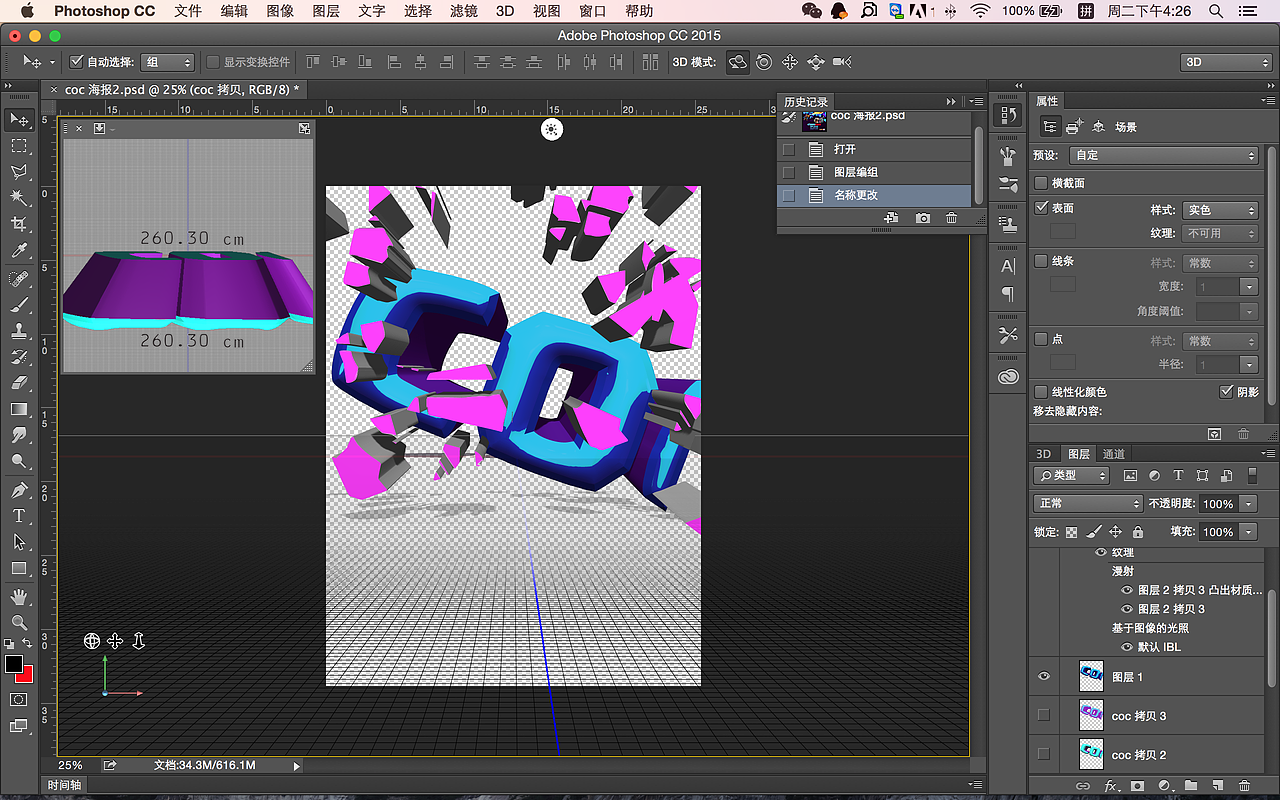Open the 文件 menu
Viewport: 1280px width, 800px height.
(187, 11)
